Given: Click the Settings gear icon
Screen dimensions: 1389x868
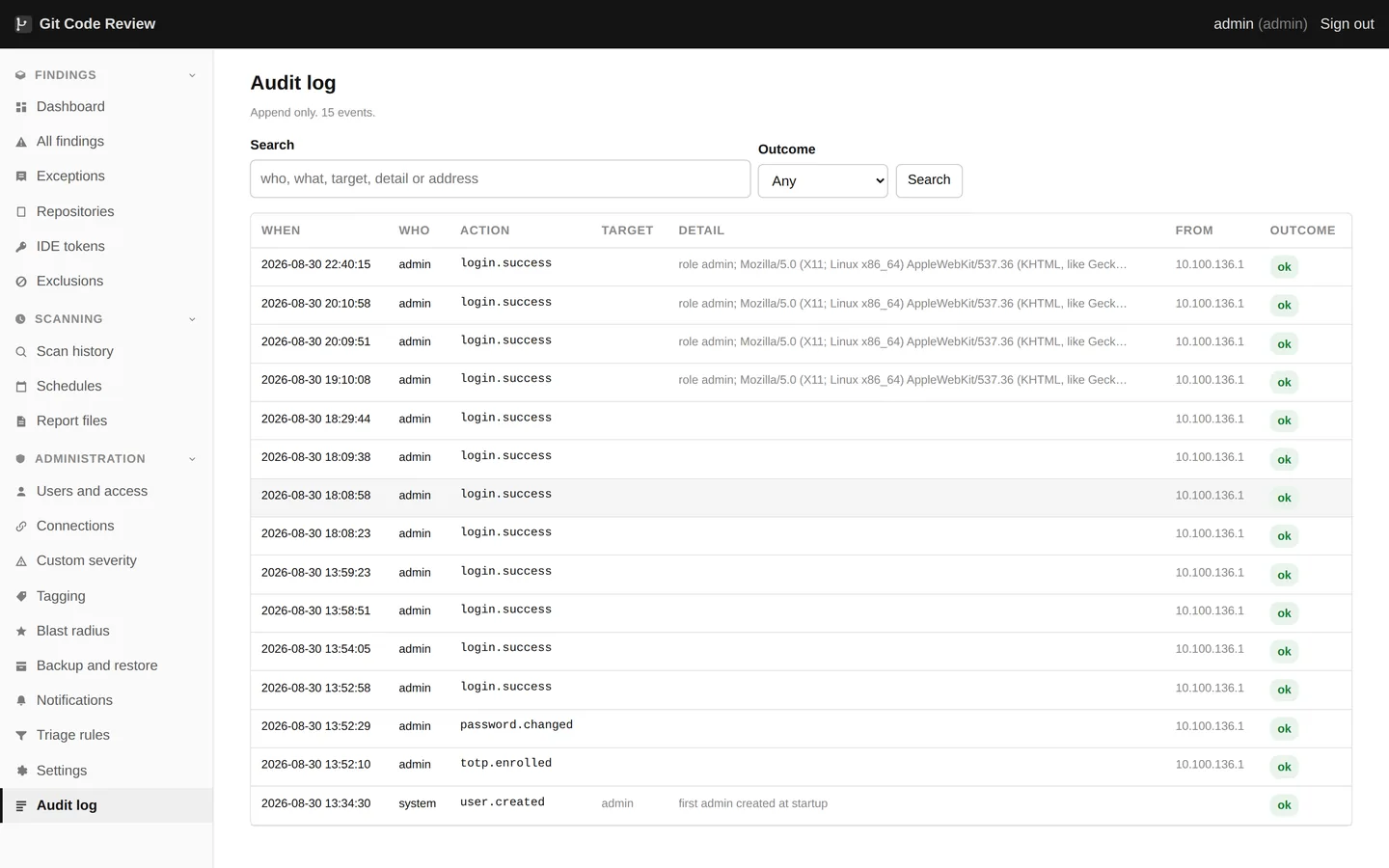Looking at the screenshot, I should (21, 772).
